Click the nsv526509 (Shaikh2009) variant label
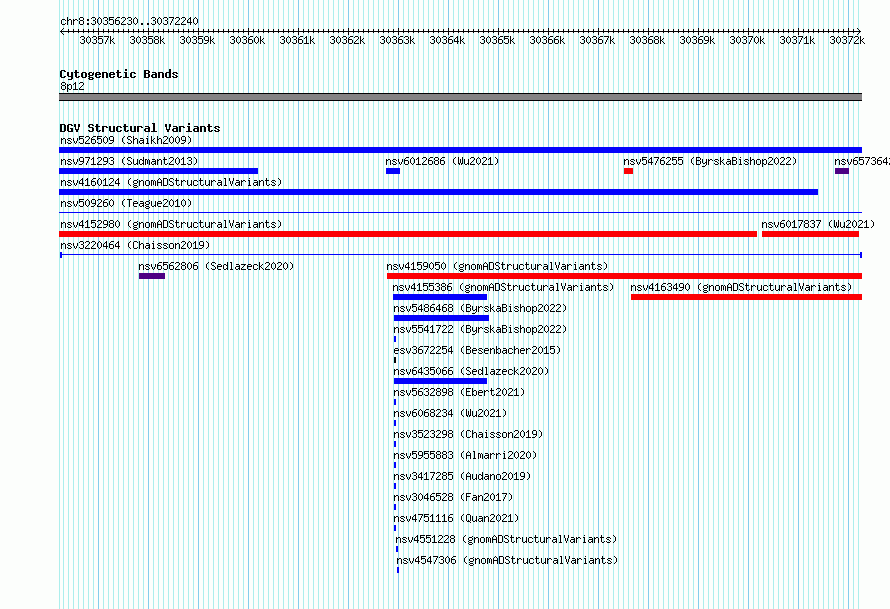The image size is (890, 609). 126,140
